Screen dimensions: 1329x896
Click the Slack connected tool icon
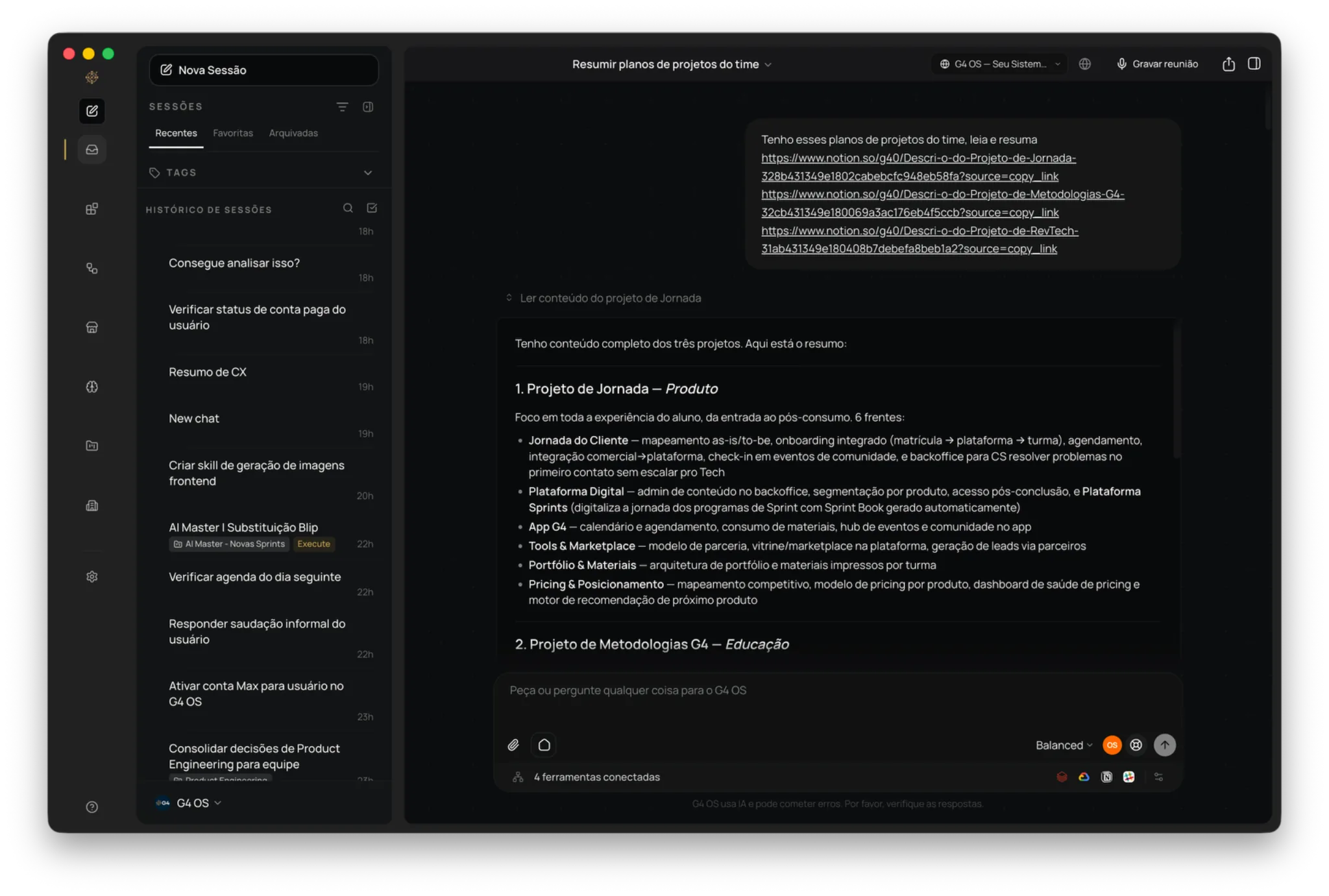(x=1129, y=777)
